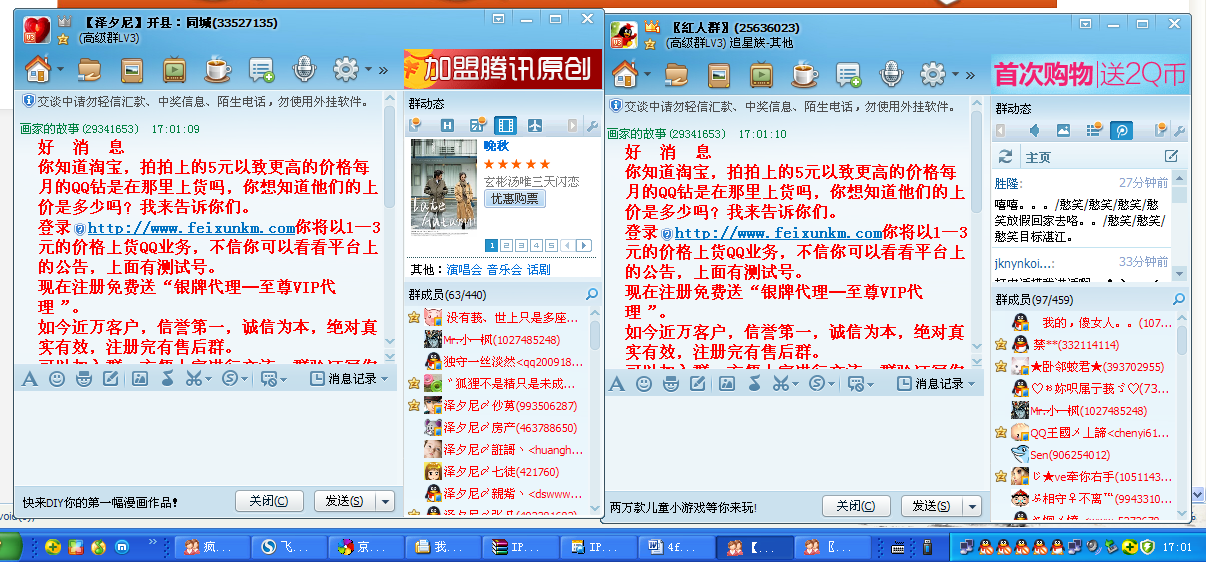Select highlighted P tab in 红人群 群动态

click(x=1122, y=130)
